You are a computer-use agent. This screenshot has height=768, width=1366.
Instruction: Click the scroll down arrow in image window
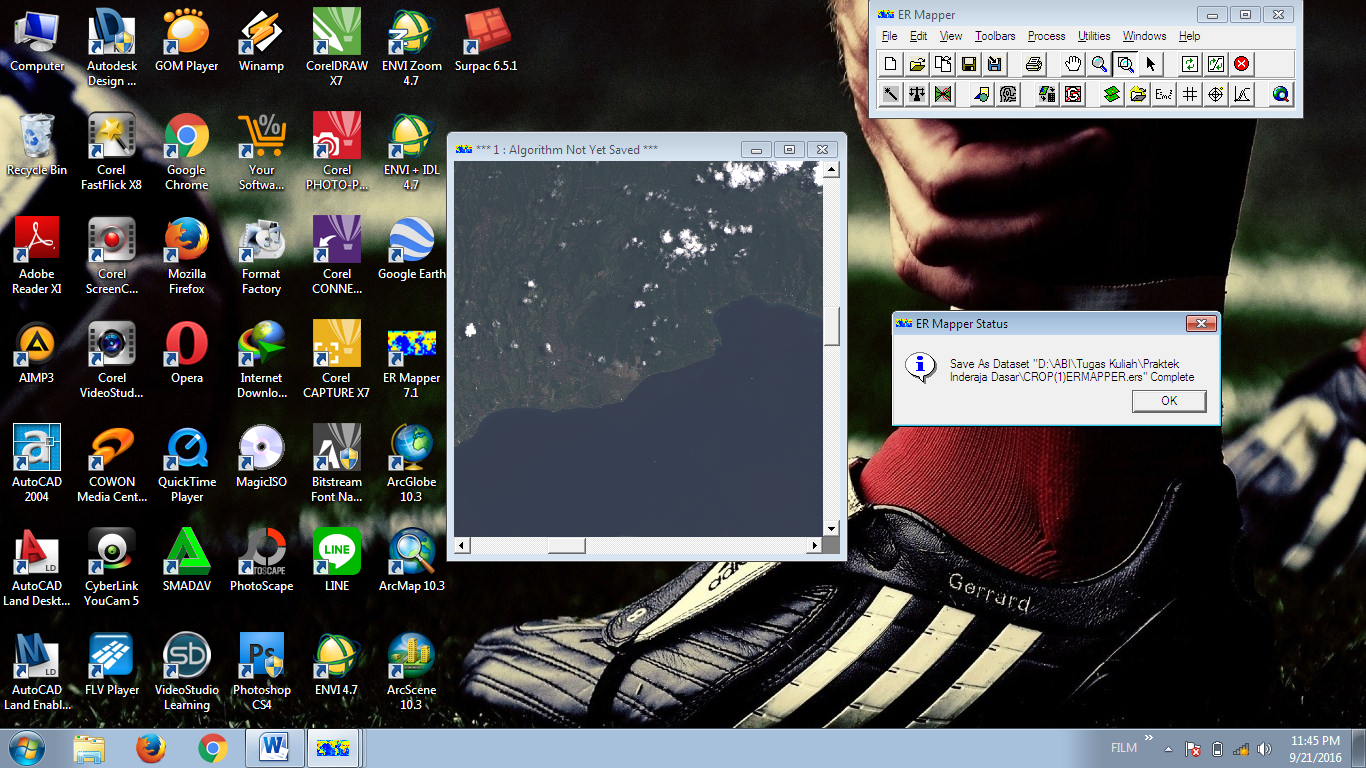pos(831,528)
